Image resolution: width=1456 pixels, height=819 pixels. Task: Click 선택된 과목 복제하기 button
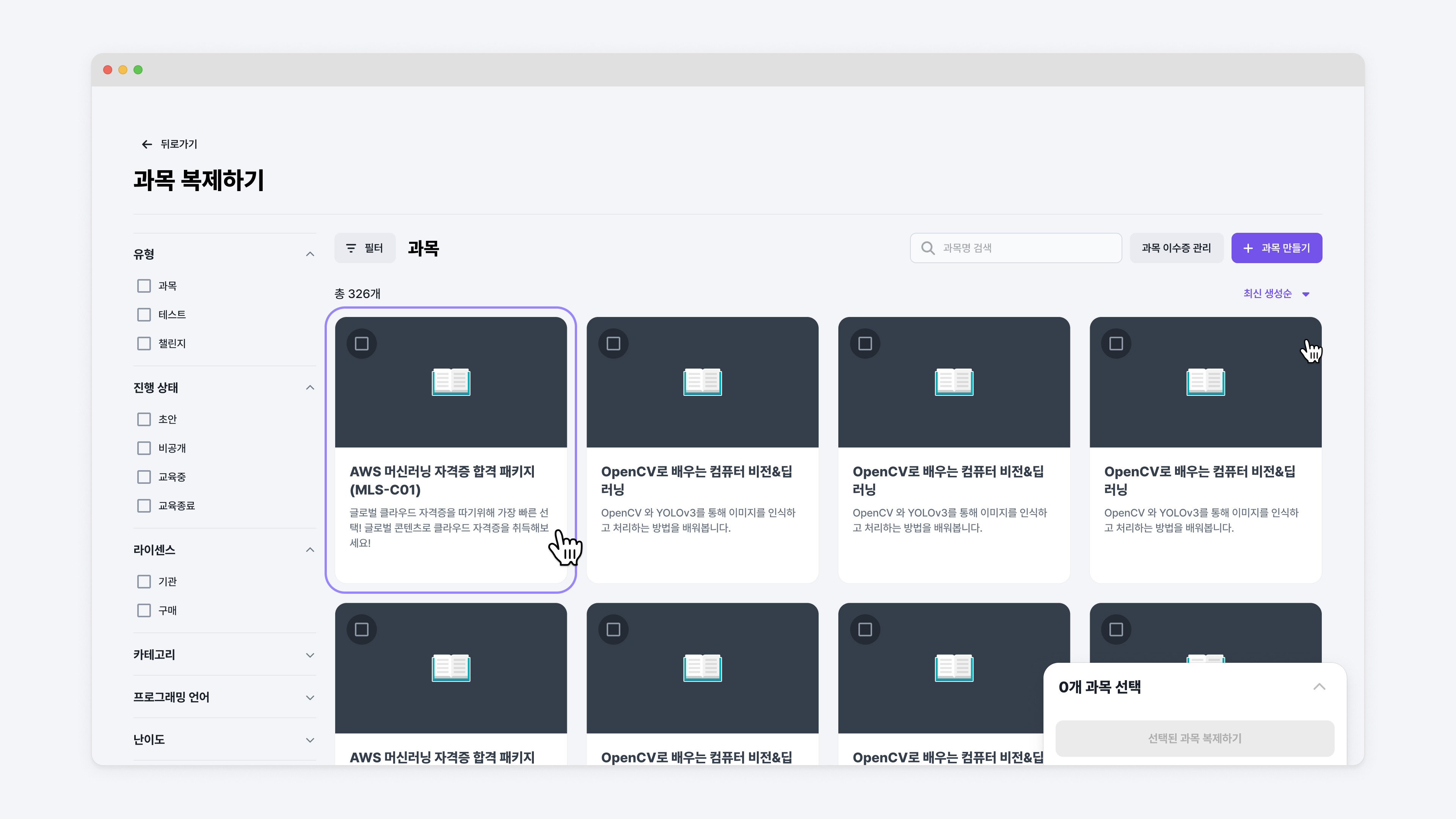[1195, 738]
